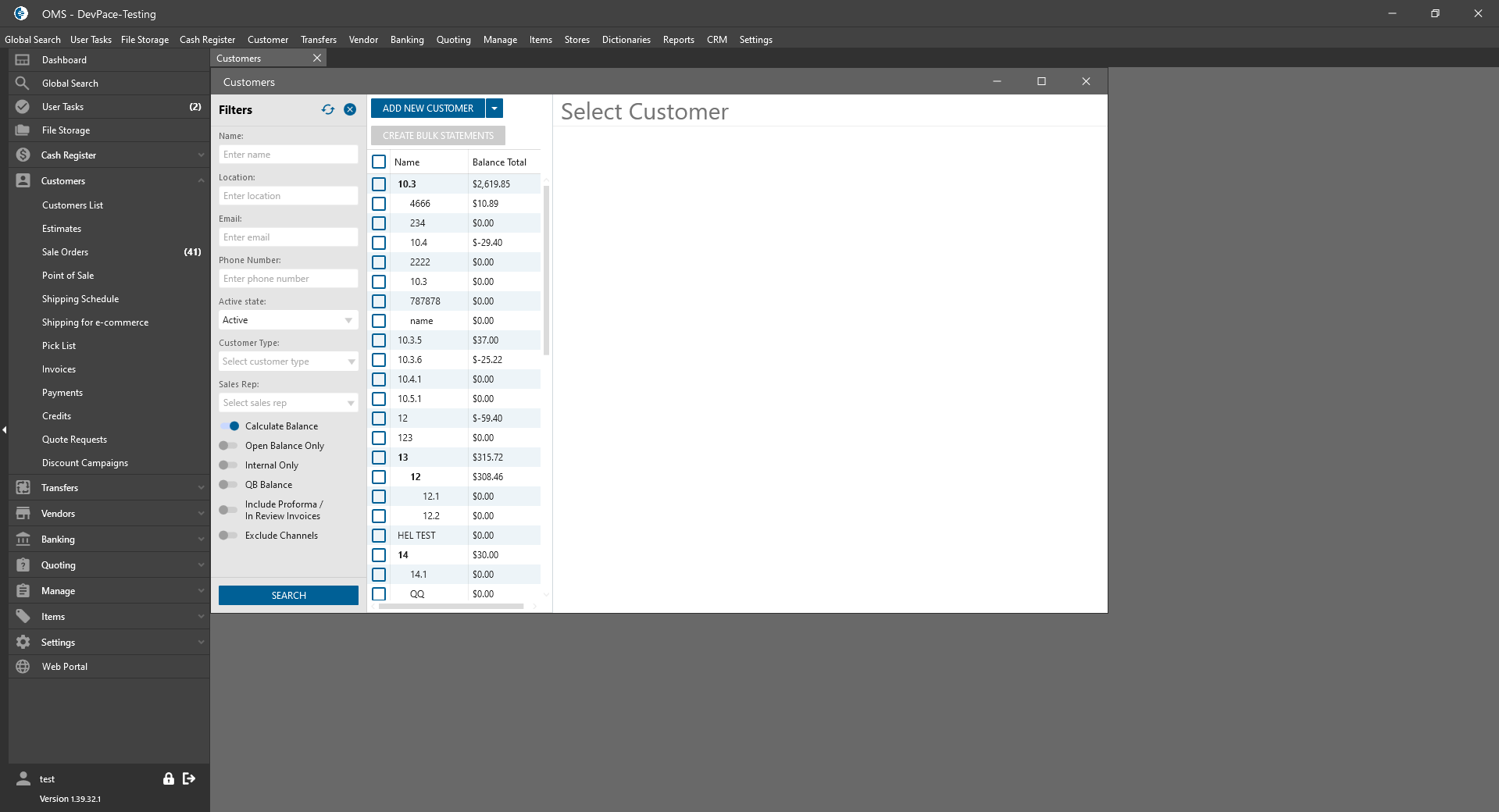This screenshot has height=812, width=1499.
Task: Click the Location filter input field
Action: tap(288, 196)
